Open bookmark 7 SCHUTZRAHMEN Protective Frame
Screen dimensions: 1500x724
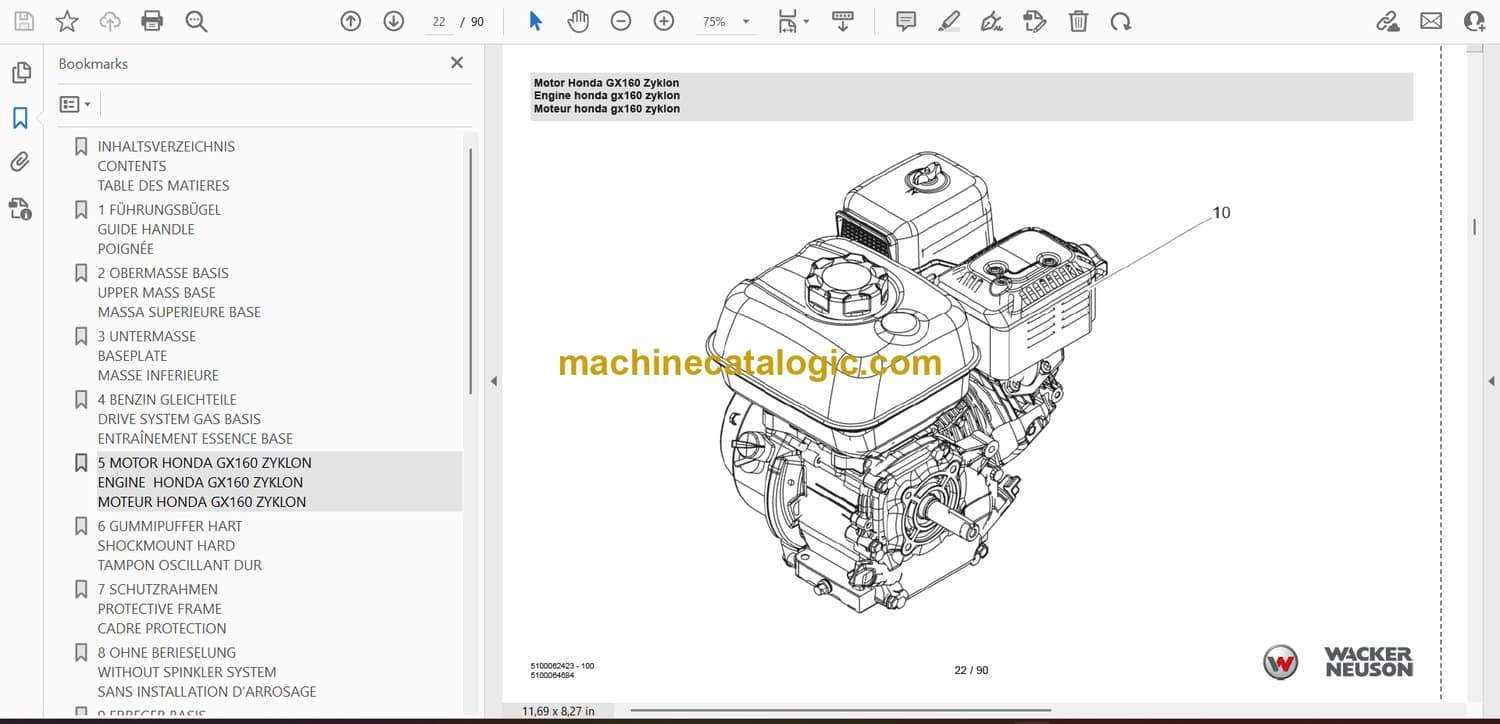[x=157, y=590]
